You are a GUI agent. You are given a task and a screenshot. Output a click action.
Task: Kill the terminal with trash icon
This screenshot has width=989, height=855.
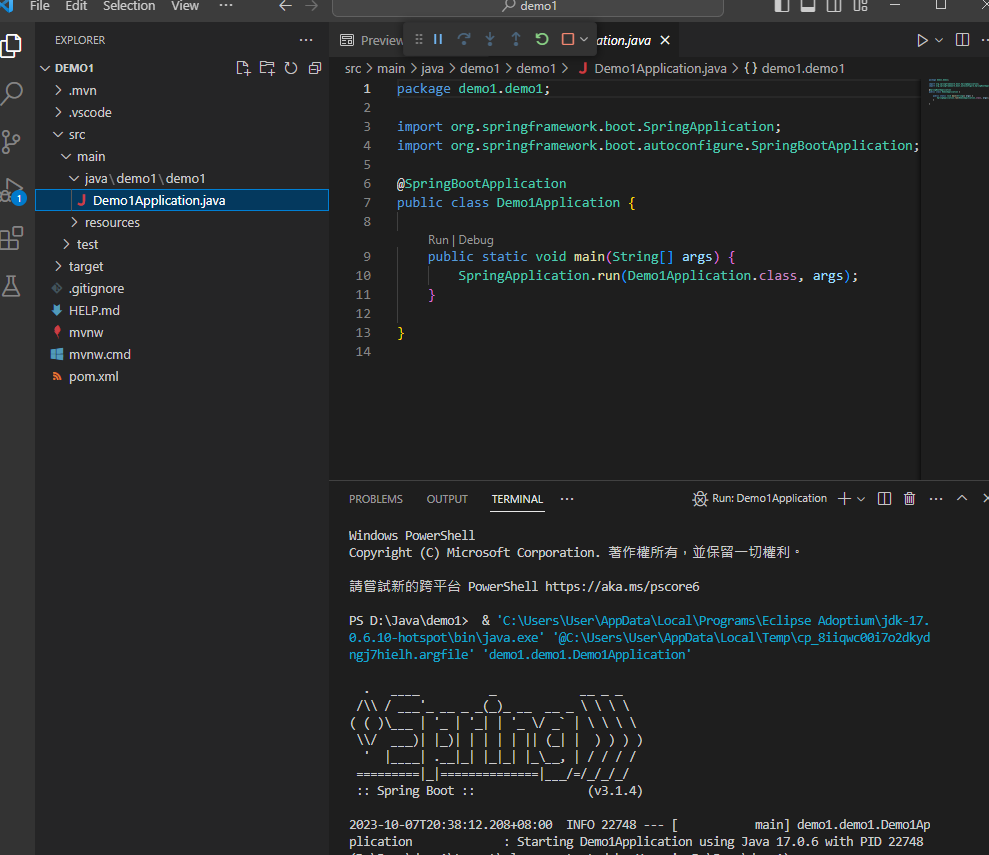click(x=909, y=499)
